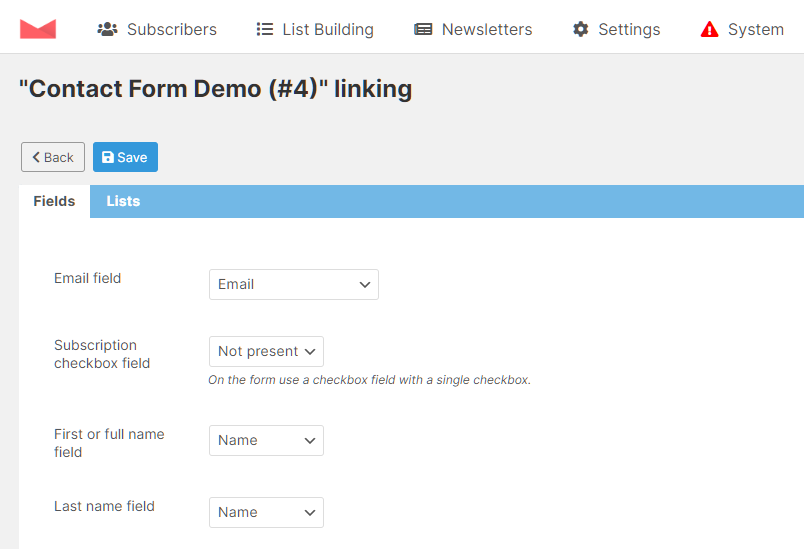Click the red envelope Newsletter logo
Screen dimensions: 804x549
click(38, 29)
